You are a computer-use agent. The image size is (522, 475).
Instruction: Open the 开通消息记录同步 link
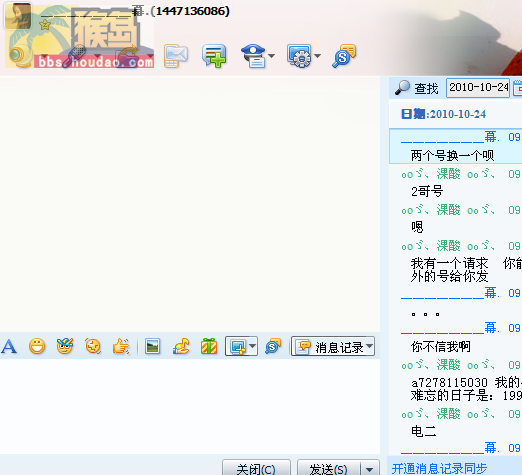[439, 468]
